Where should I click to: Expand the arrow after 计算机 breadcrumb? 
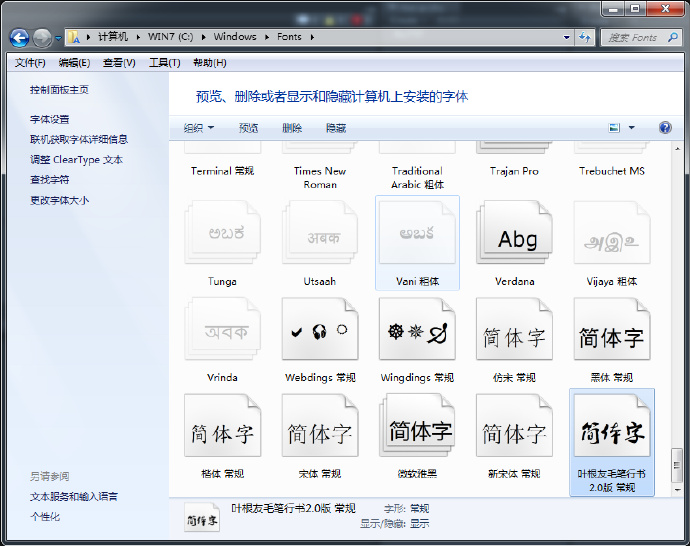click(x=138, y=37)
